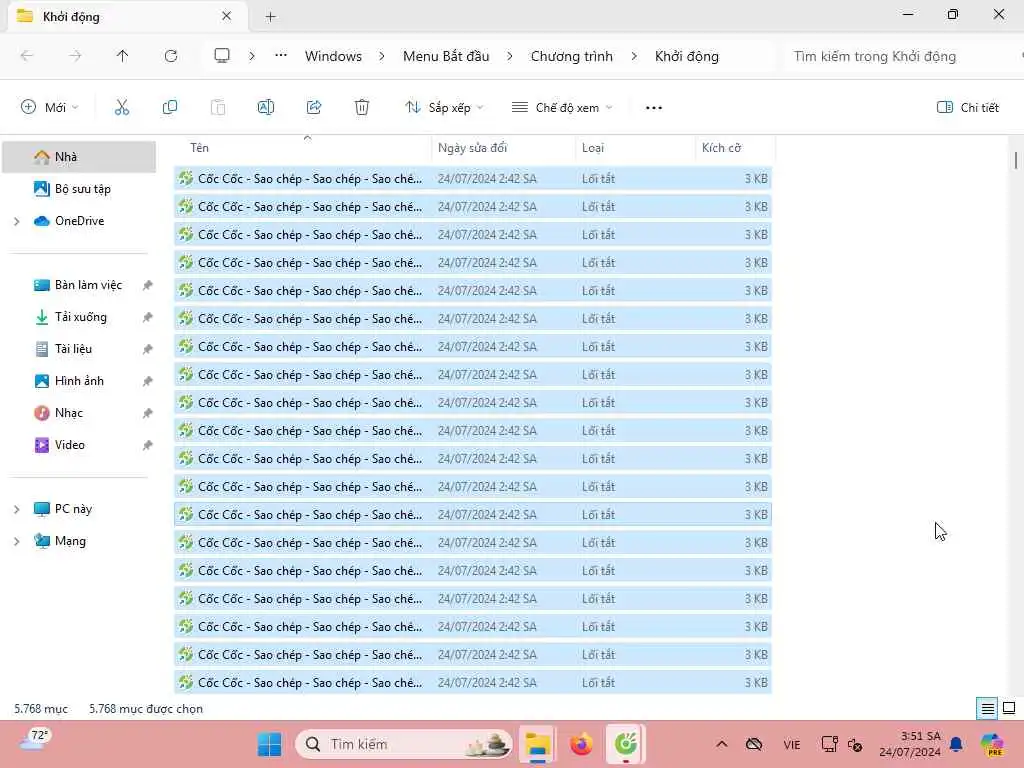This screenshot has height=768, width=1024.
Task: Navigate to Windows breadcrumb
Action: point(333,56)
